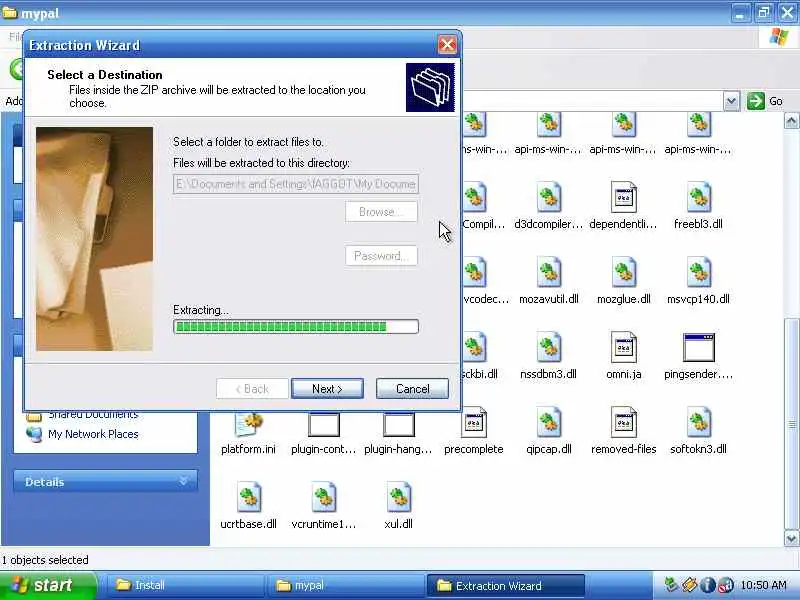Select the removed-files file icon

click(623, 422)
